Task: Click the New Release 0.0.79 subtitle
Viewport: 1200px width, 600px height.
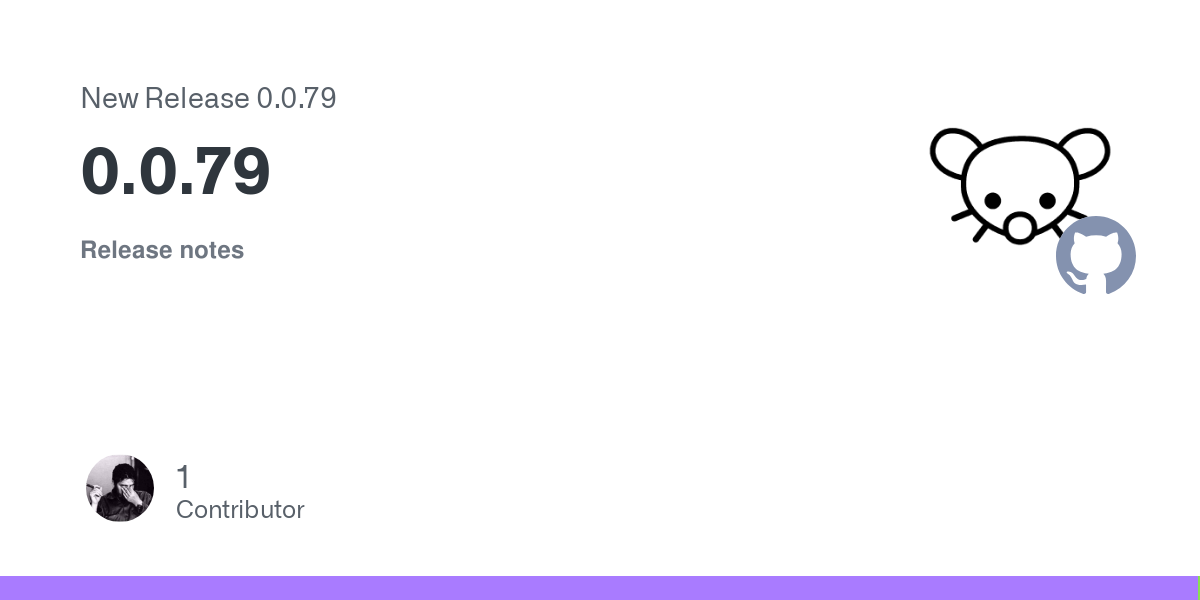Action: pos(208,98)
